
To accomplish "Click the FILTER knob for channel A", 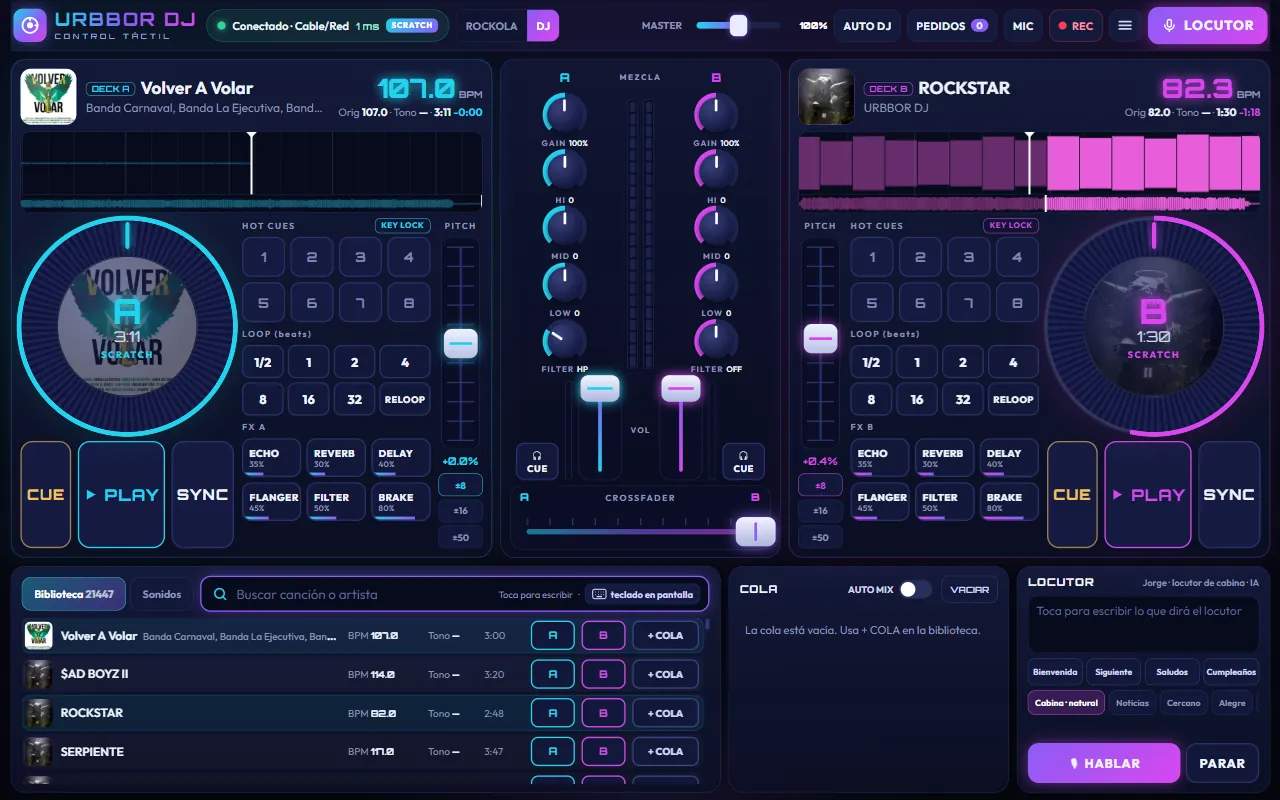I will (564, 340).
